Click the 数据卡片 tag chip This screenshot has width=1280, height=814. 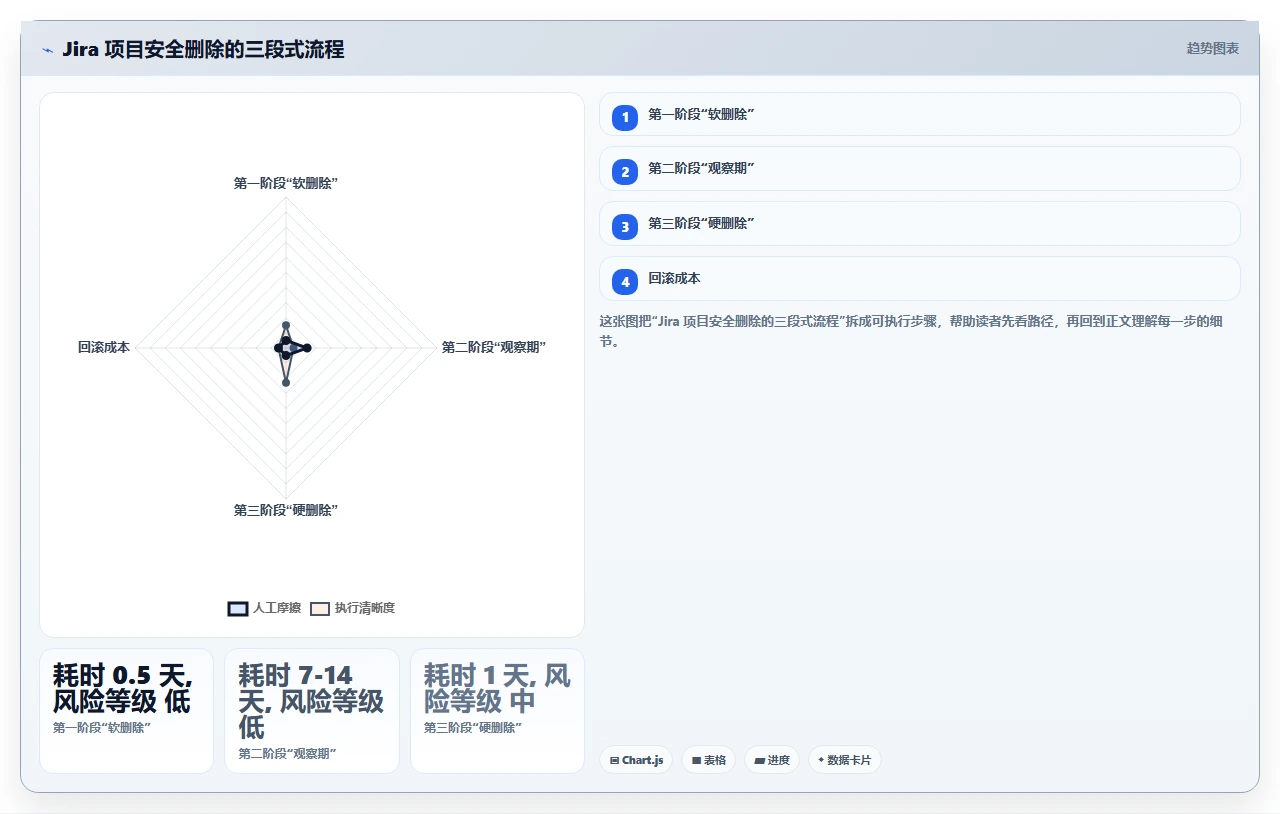point(844,760)
